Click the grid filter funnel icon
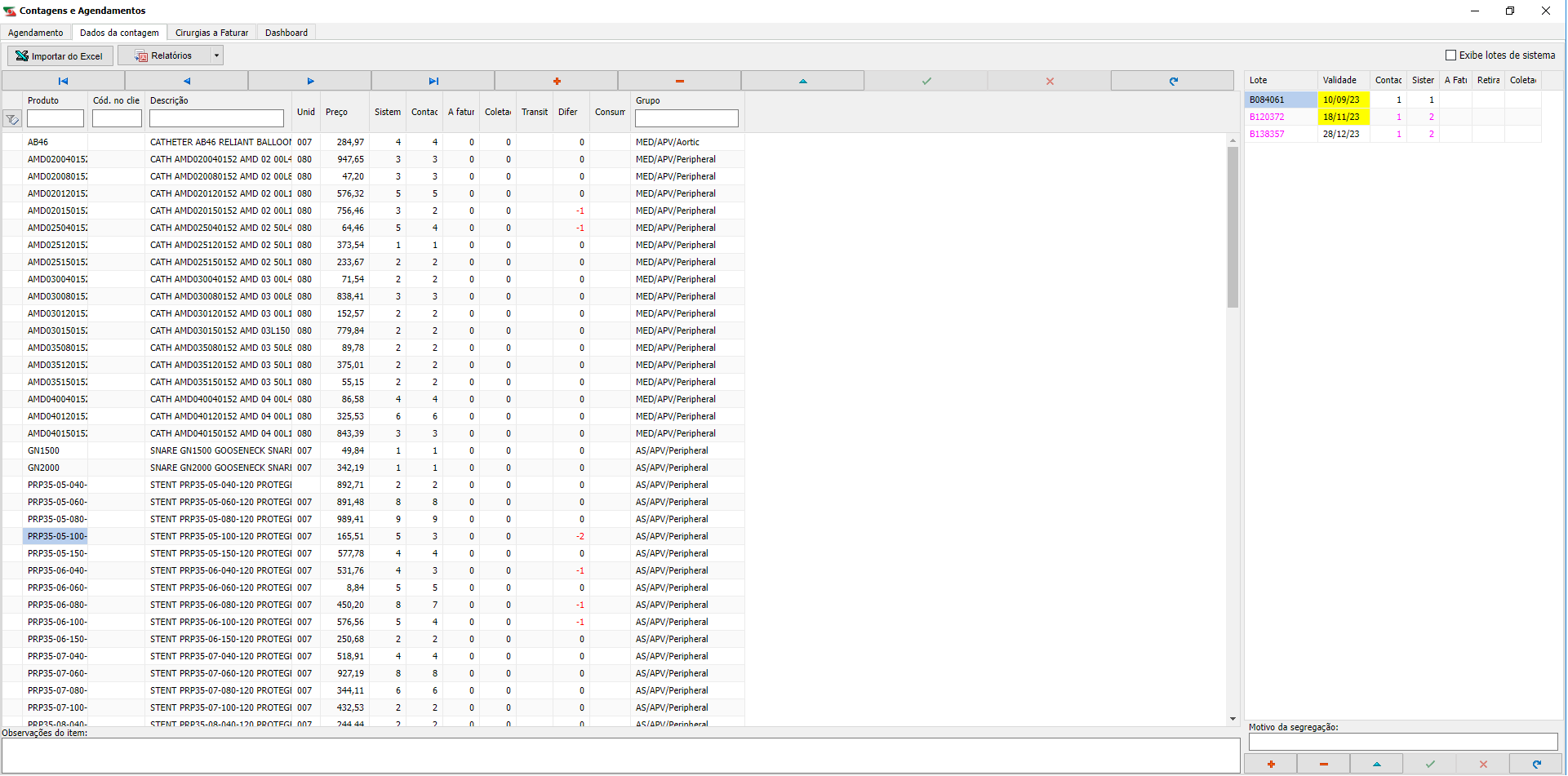This screenshot has width=1568, height=776. click(x=12, y=120)
